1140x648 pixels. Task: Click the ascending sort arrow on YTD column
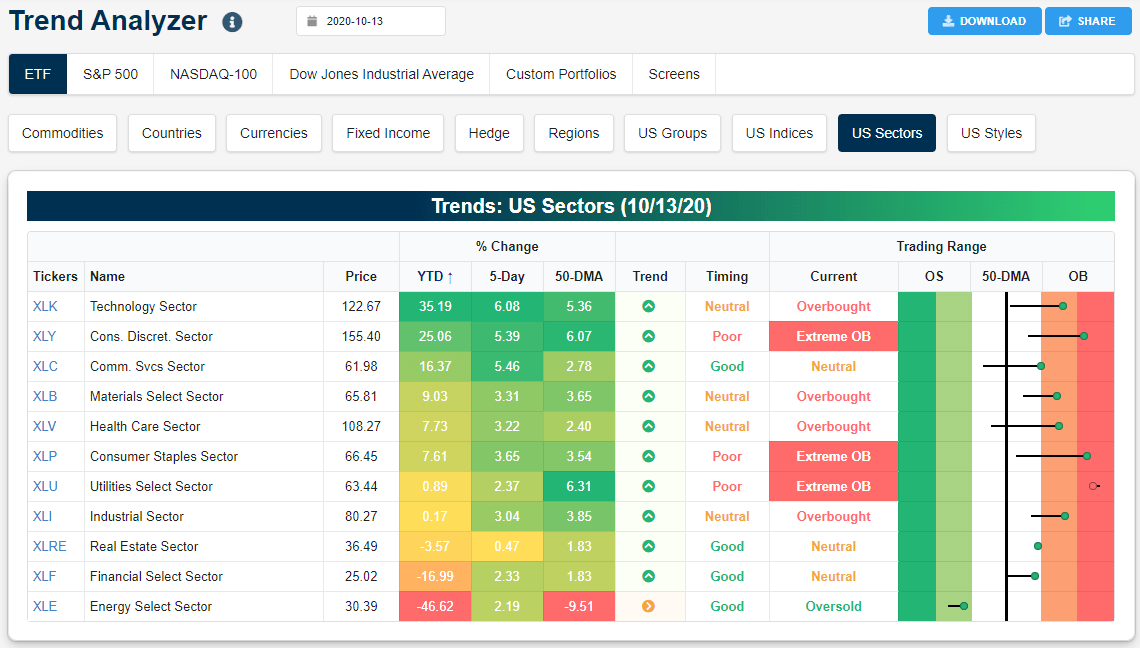click(450, 276)
